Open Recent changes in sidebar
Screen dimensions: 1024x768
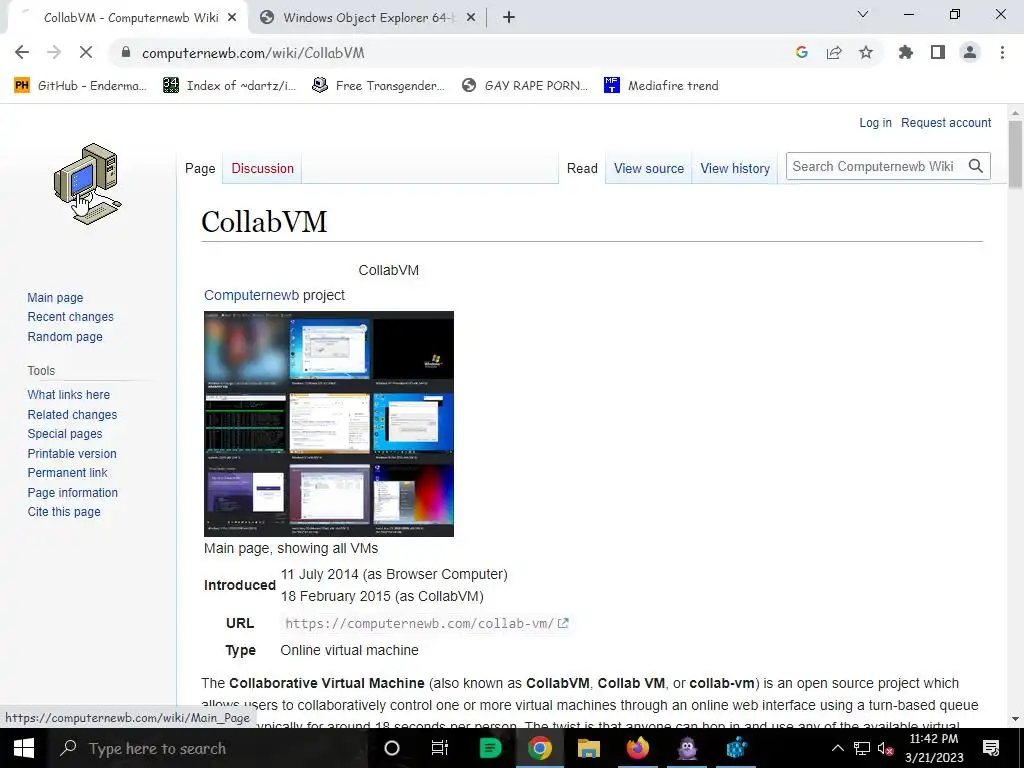71,317
